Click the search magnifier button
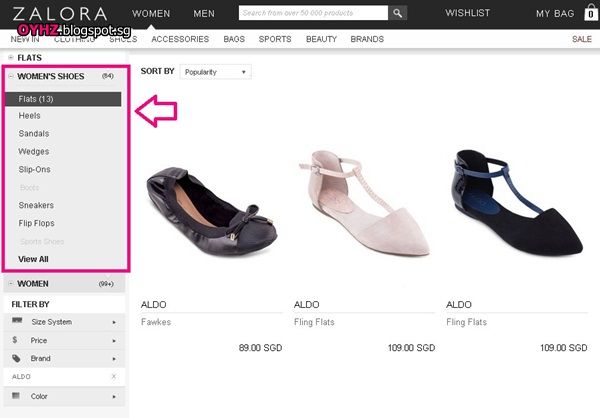 398,13
